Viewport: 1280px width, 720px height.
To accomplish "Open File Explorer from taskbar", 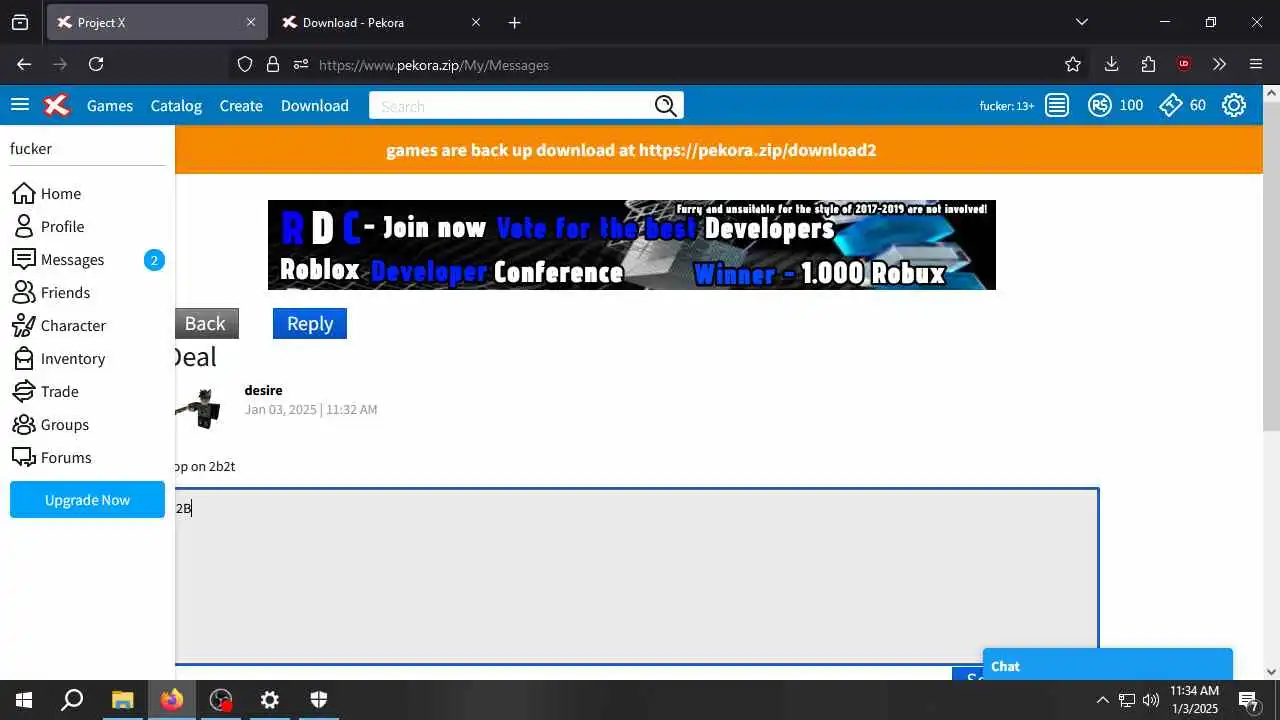I will click(122, 700).
